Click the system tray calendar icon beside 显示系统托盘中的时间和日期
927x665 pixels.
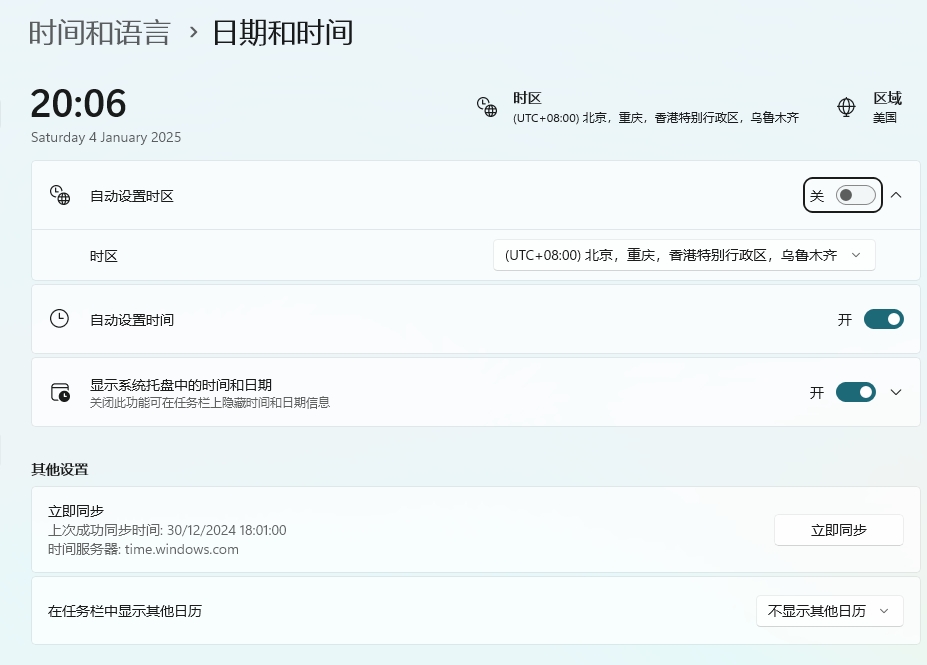pos(58,392)
